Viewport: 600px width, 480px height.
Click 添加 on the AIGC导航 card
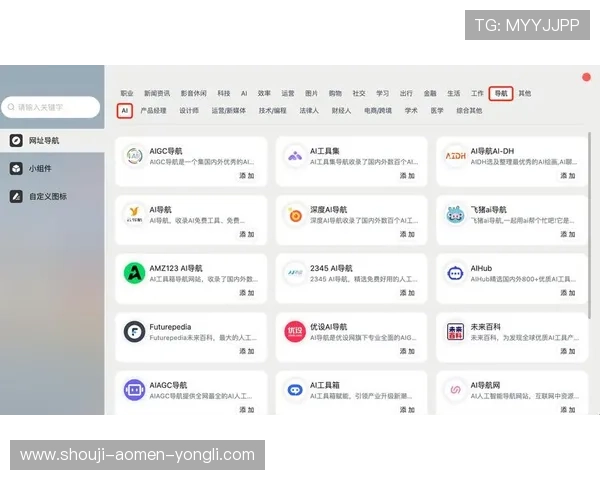click(247, 176)
